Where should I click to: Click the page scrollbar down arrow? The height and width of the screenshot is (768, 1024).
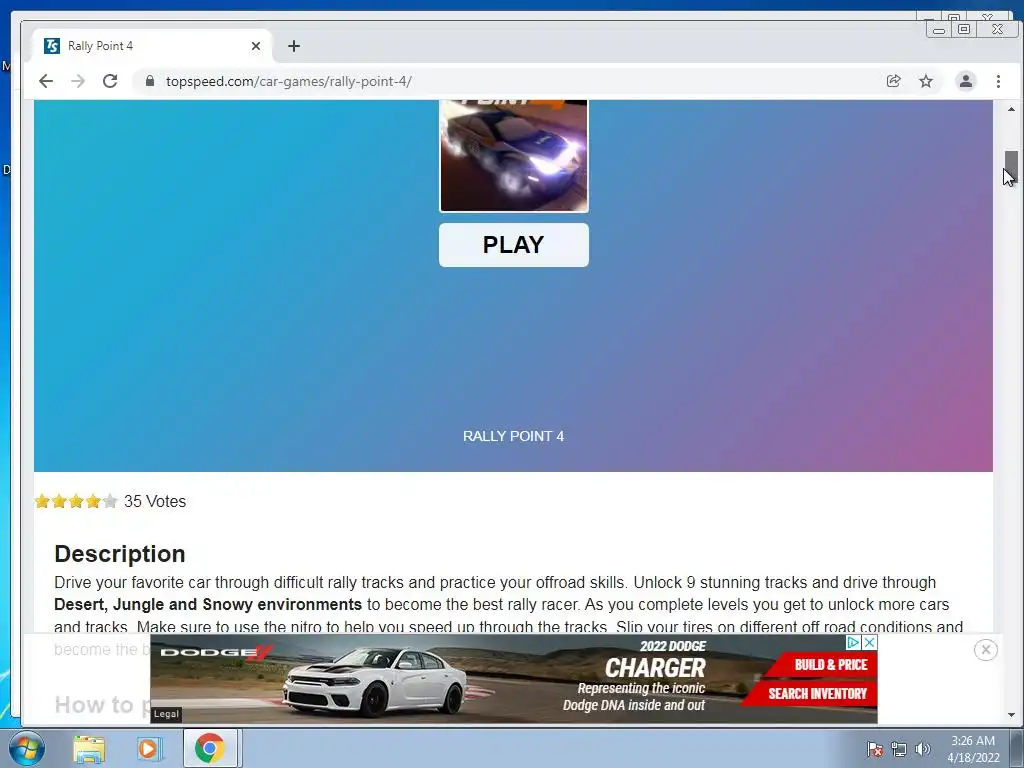click(x=1011, y=715)
